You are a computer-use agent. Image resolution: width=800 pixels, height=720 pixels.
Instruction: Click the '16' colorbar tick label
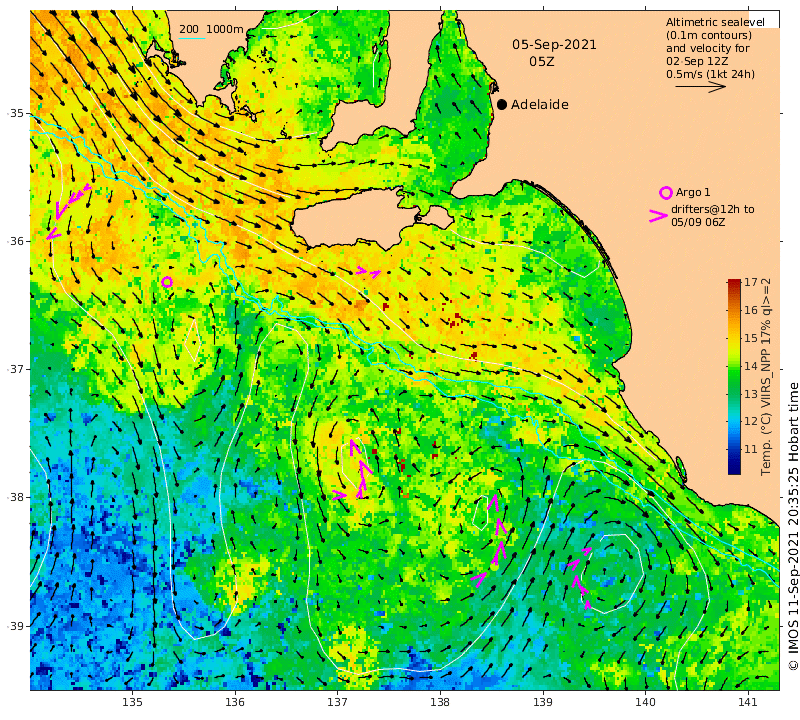(x=751, y=310)
